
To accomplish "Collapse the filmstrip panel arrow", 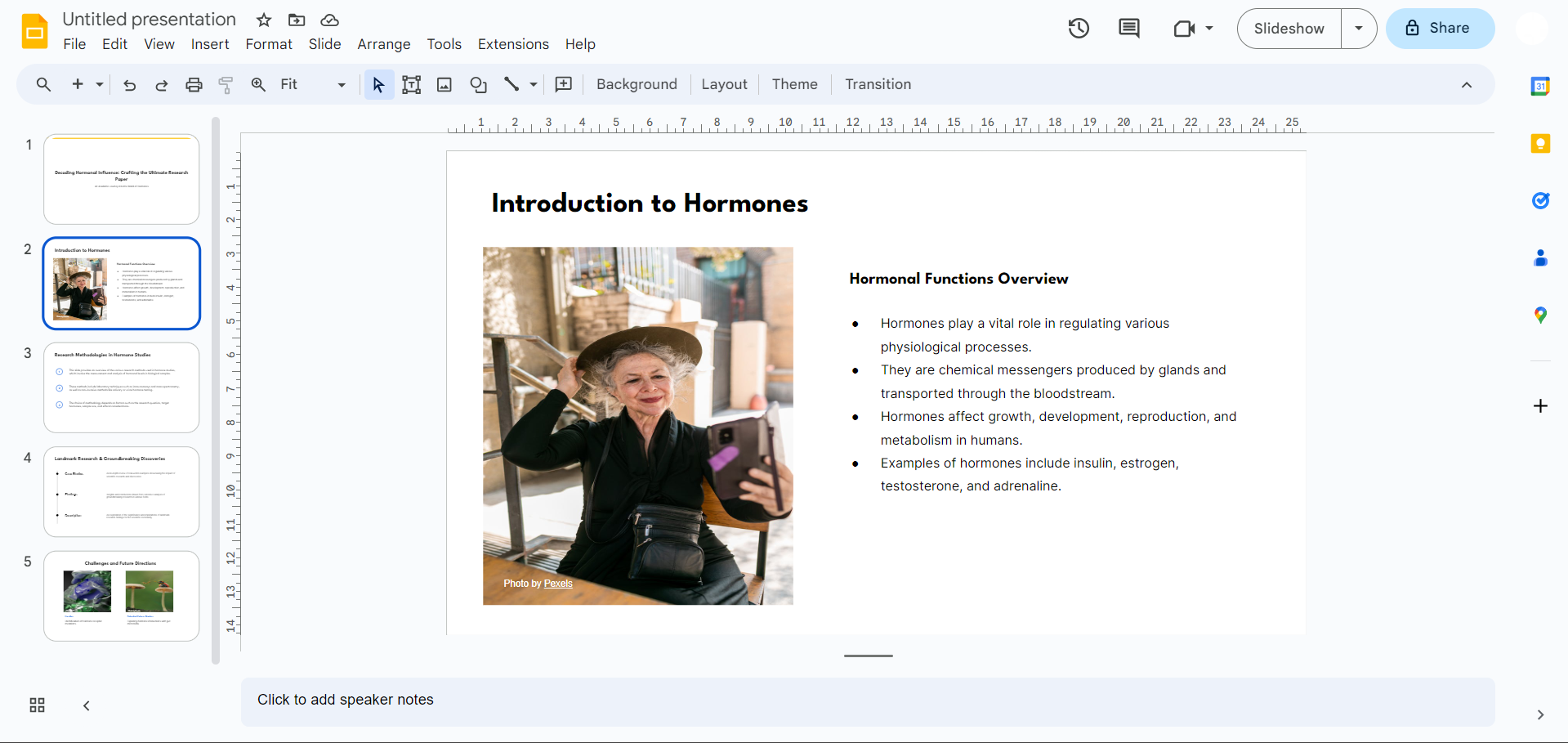I will 87,705.
